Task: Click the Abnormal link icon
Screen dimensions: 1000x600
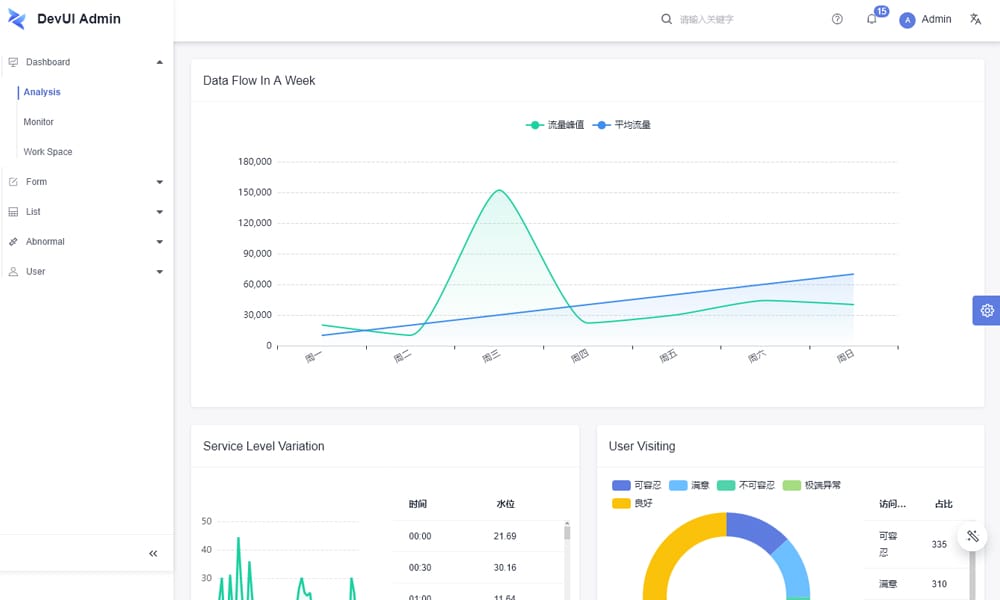Action: [x=13, y=242]
